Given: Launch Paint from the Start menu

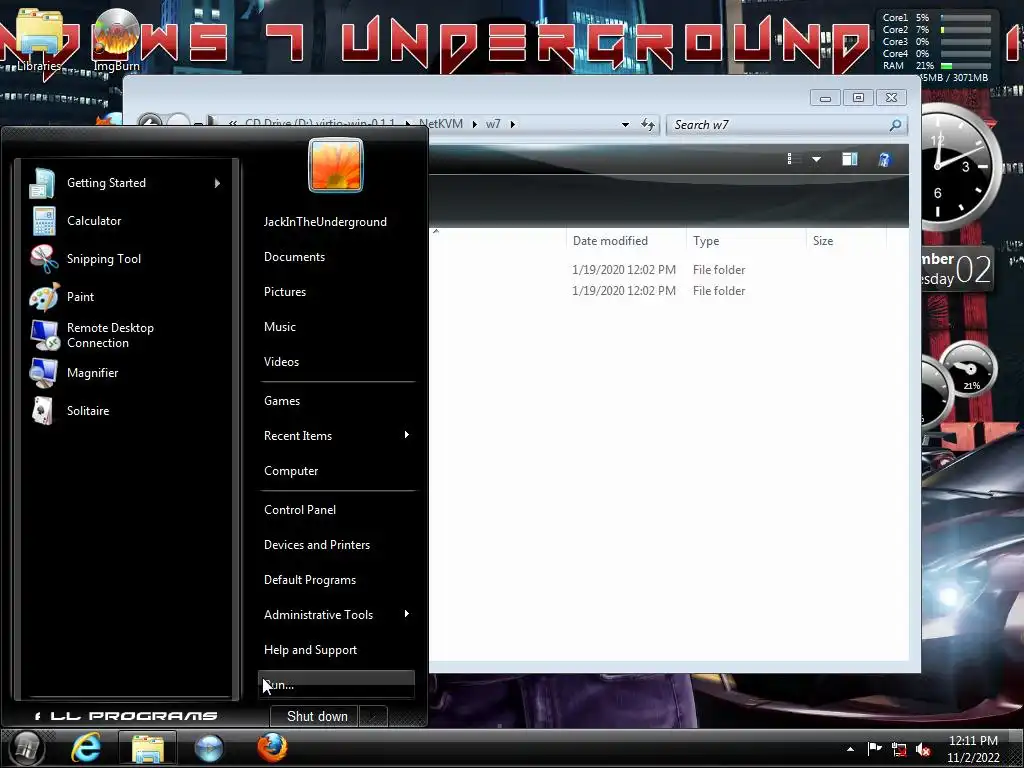Looking at the screenshot, I should point(126,296).
